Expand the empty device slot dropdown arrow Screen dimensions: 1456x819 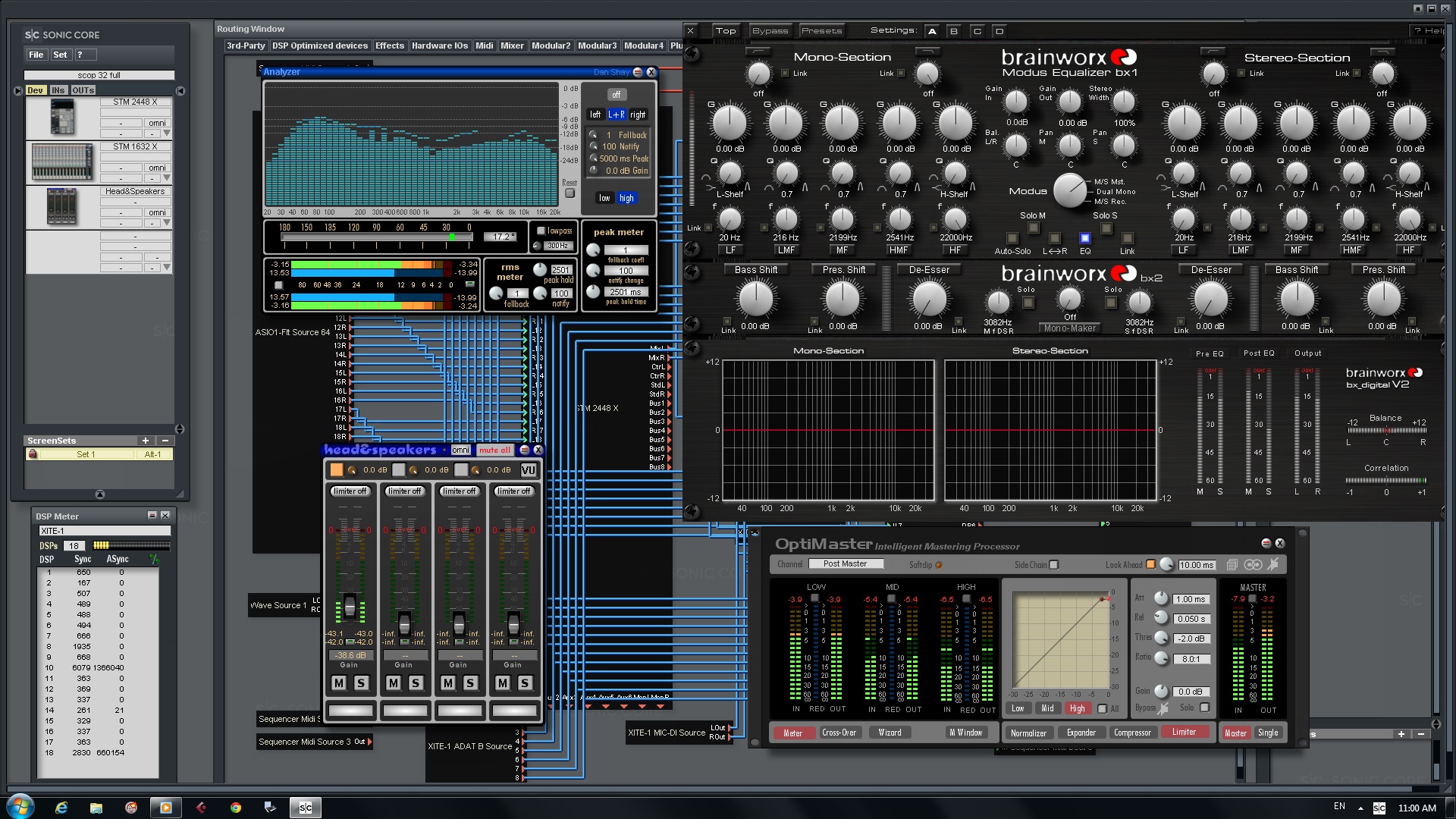(167, 268)
